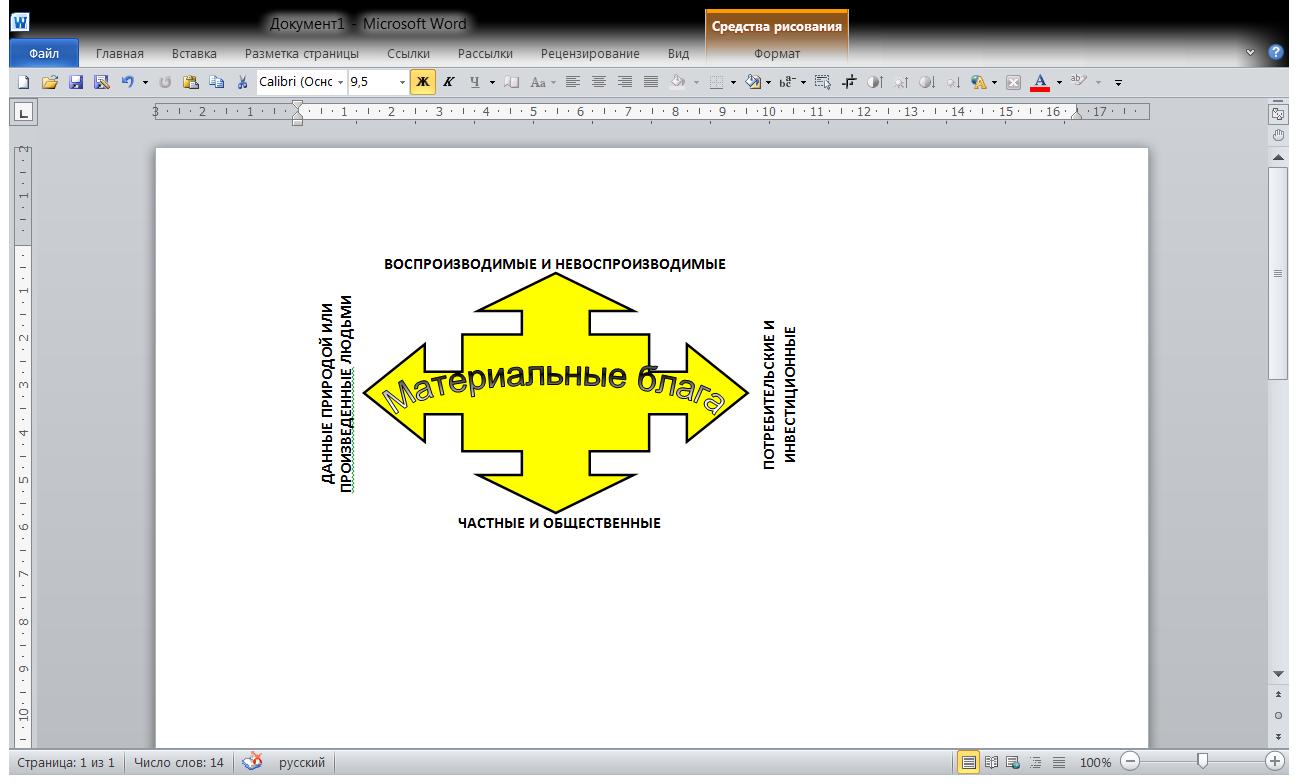Image resolution: width=1298 pixels, height=784 pixels.
Task: Toggle Bold formatting button Ж
Action: coord(422,82)
